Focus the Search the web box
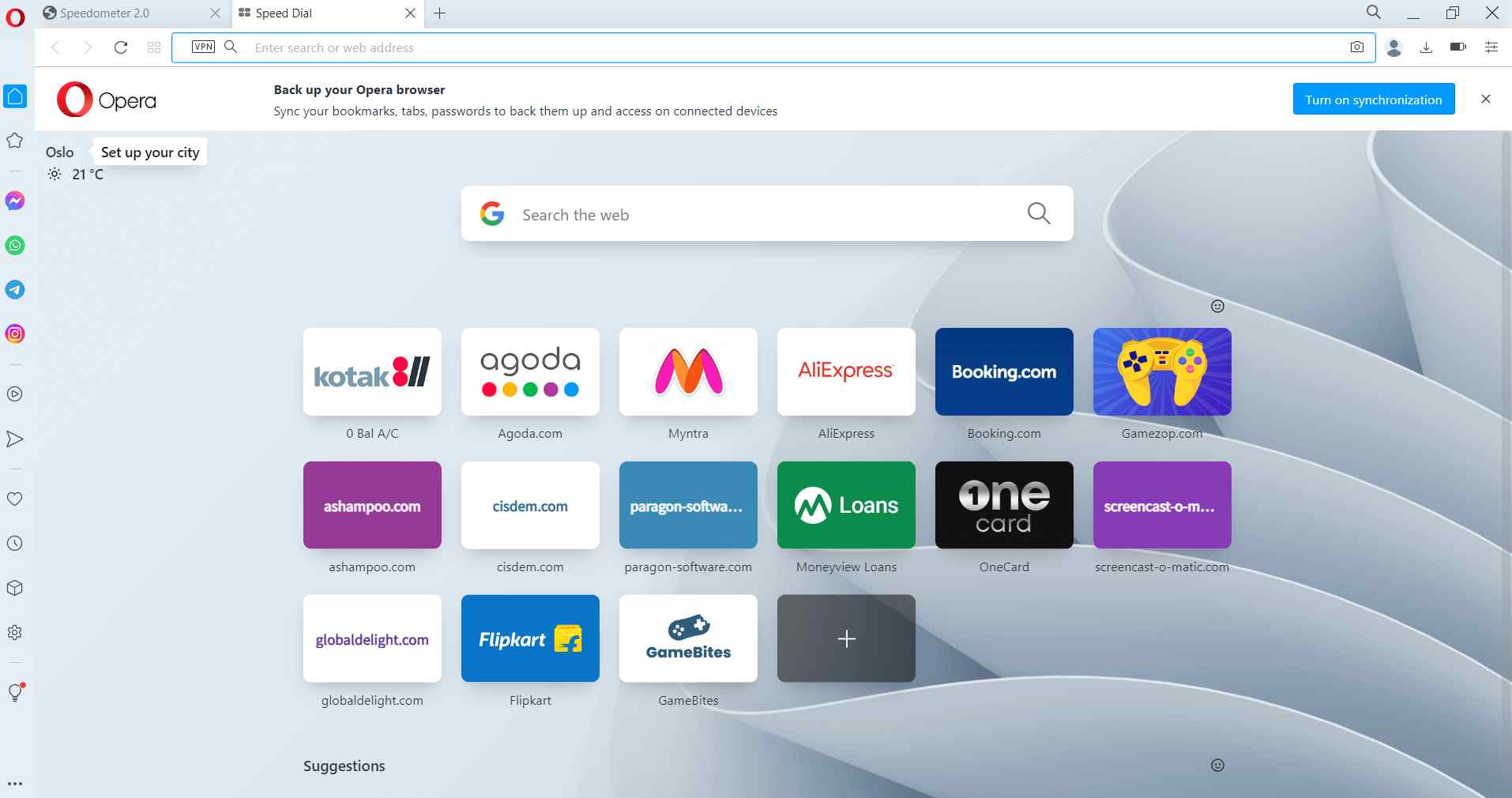This screenshot has width=1512, height=798. [766, 213]
